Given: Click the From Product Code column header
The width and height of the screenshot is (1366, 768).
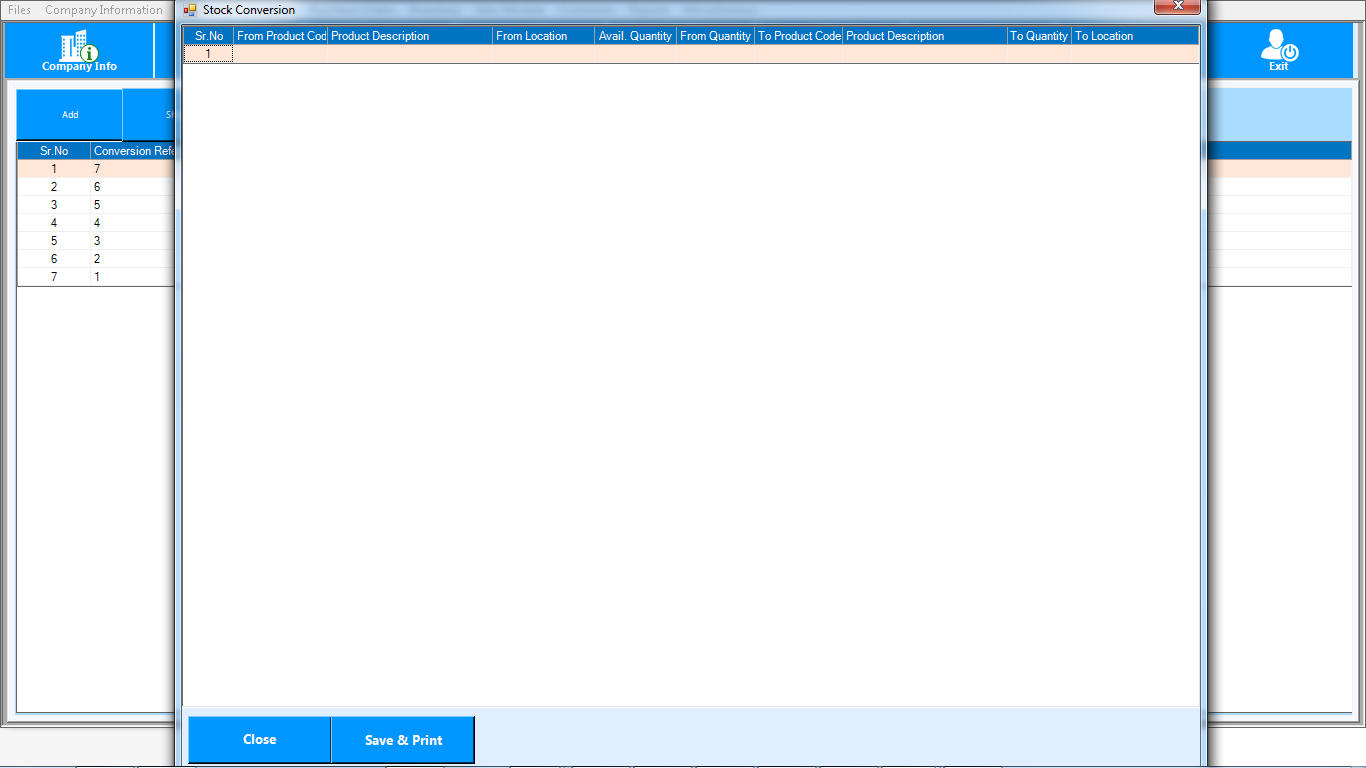Looking at the screenshot, I should tap(281, 36).
